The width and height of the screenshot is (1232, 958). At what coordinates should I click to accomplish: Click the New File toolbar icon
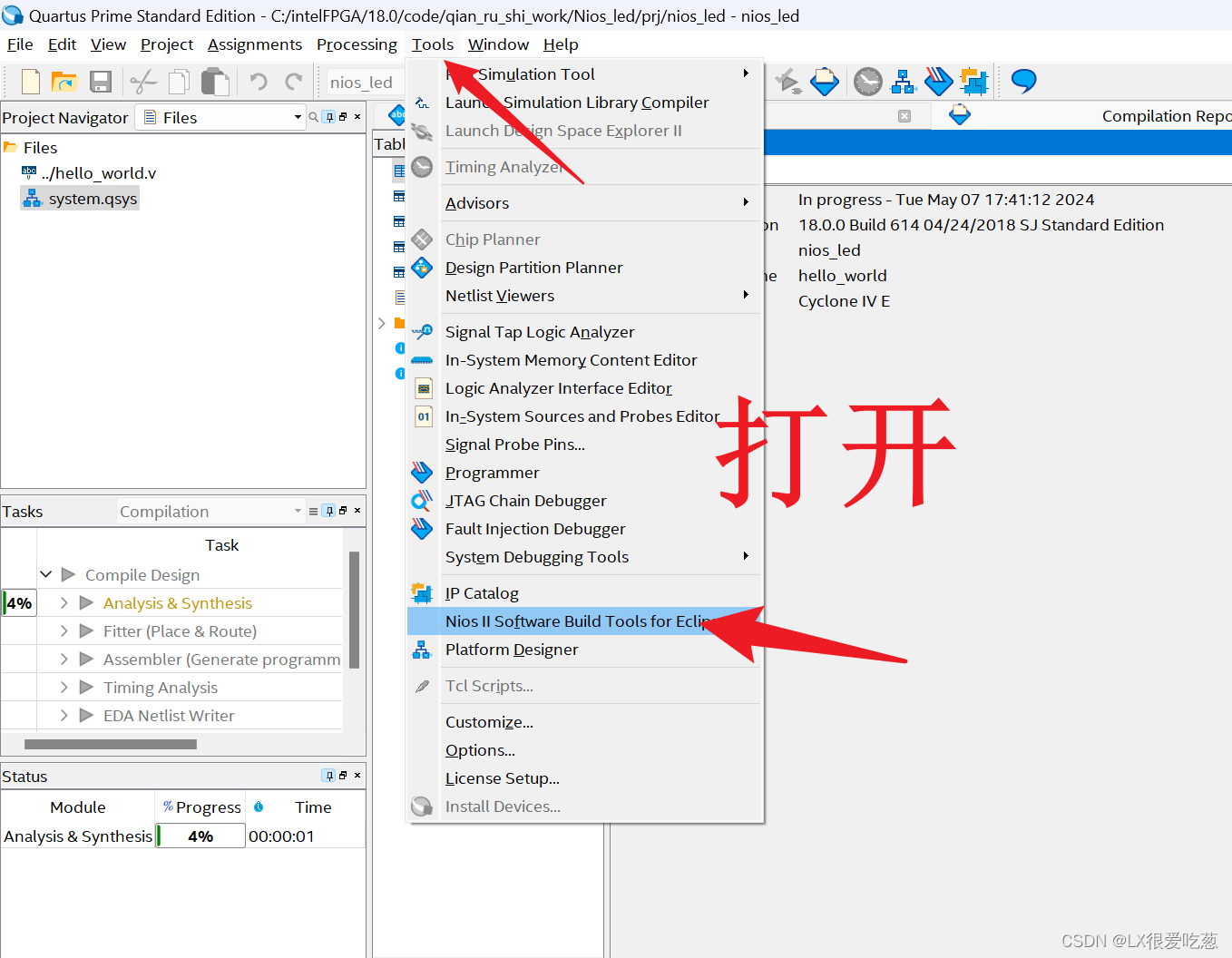point(30,82)
